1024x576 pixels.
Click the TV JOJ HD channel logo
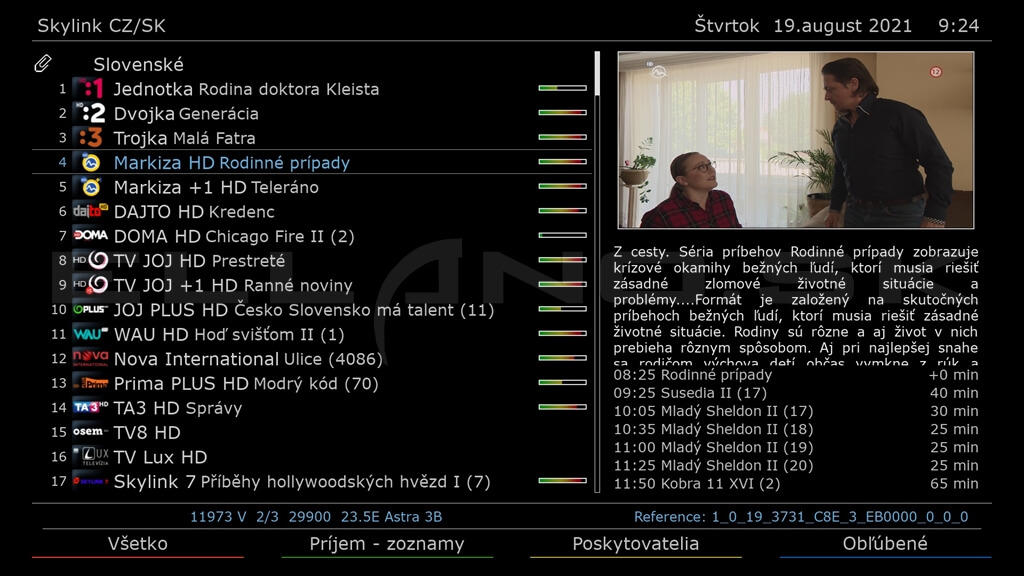point(90,261)
